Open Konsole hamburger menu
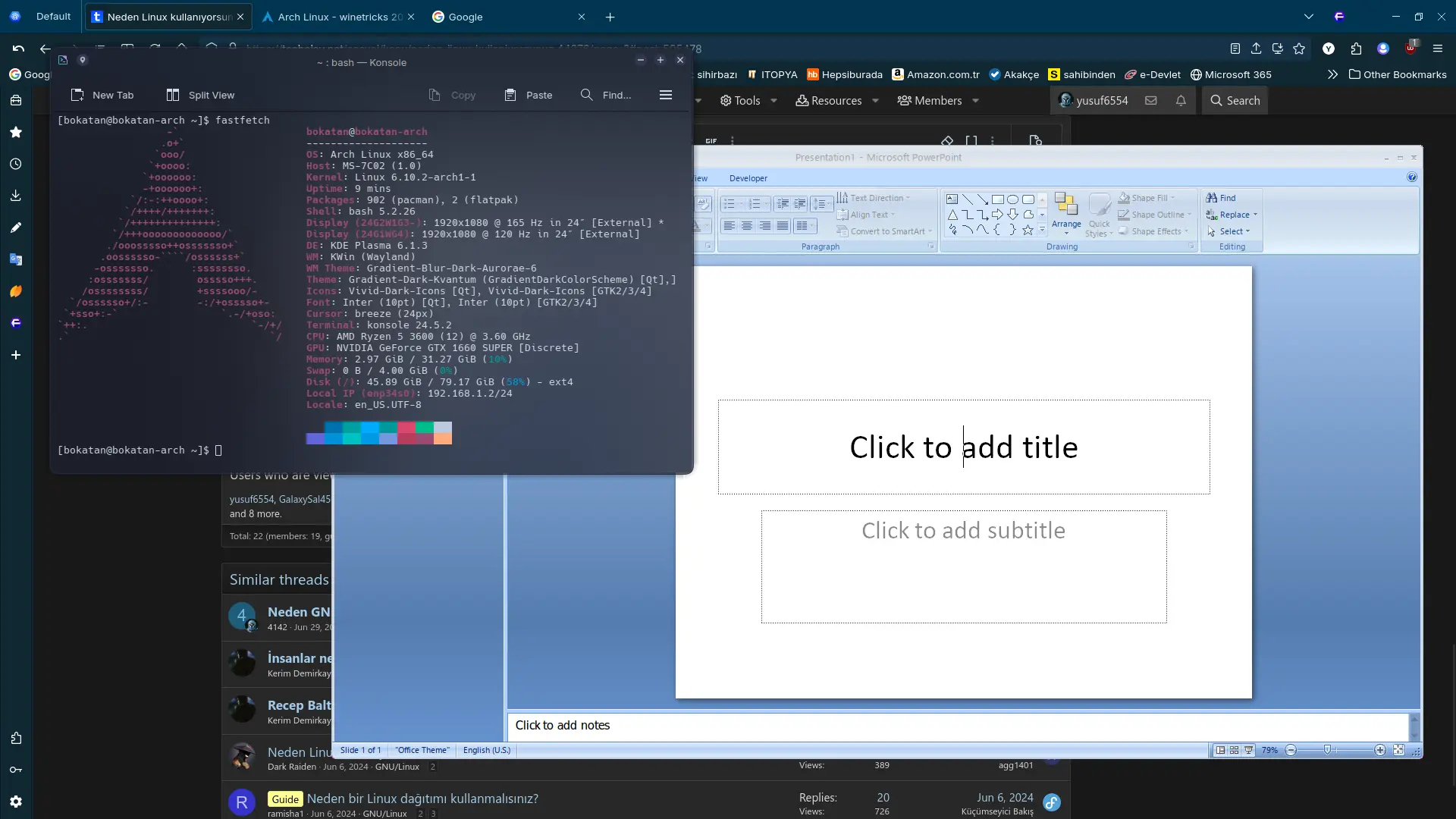The height and width of the screenshot is (819, 1456). click(666, 95)
